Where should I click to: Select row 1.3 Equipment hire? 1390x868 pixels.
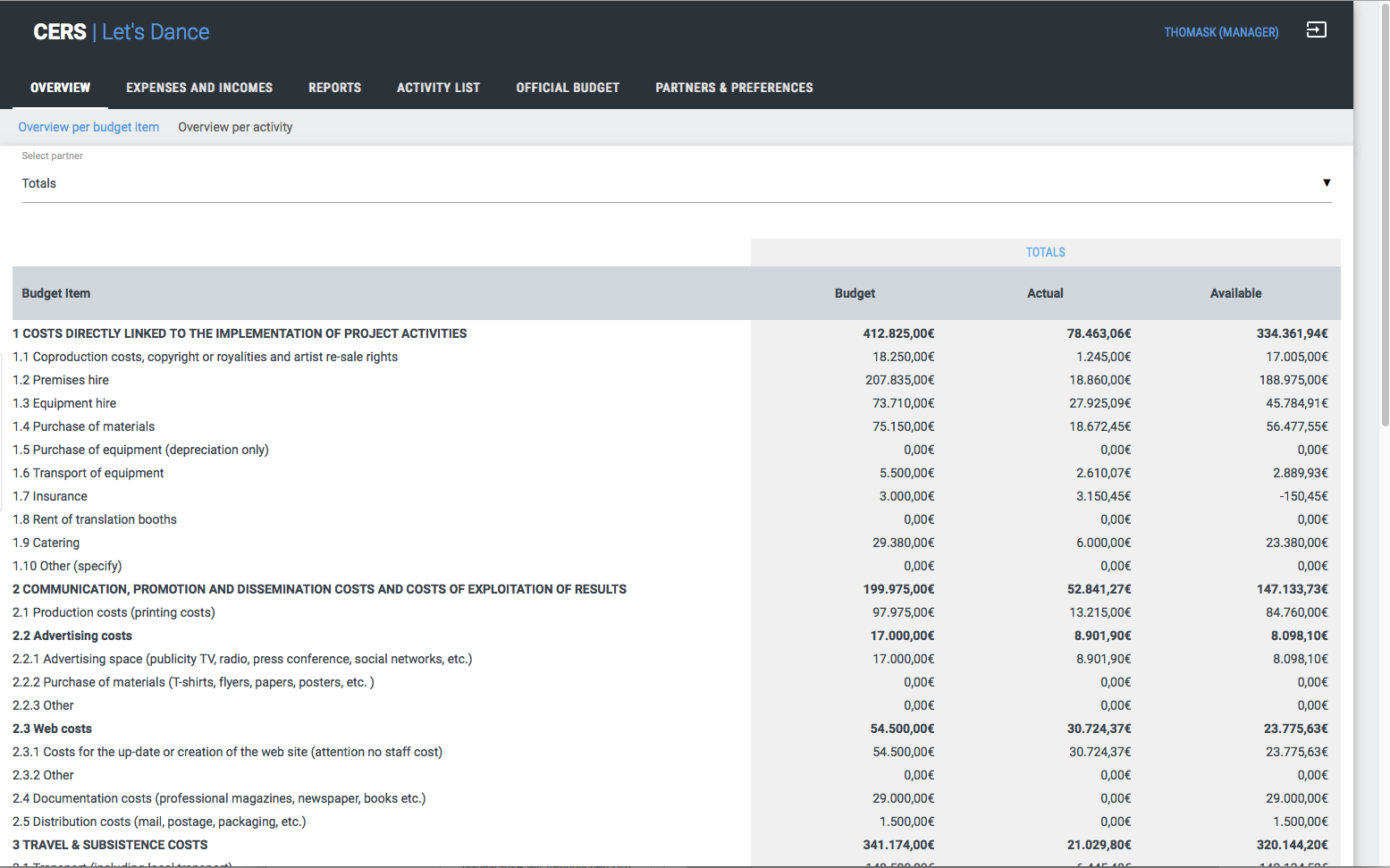[x=677, y=403]
